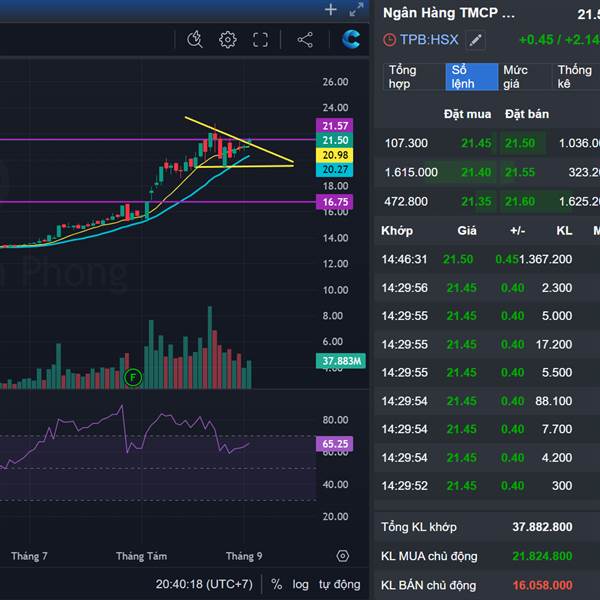Image resolution: width=600 pixels, height=600 pixels.
Task: Click the Ngân Hàng TMCP title
Action: coord(449,13)
